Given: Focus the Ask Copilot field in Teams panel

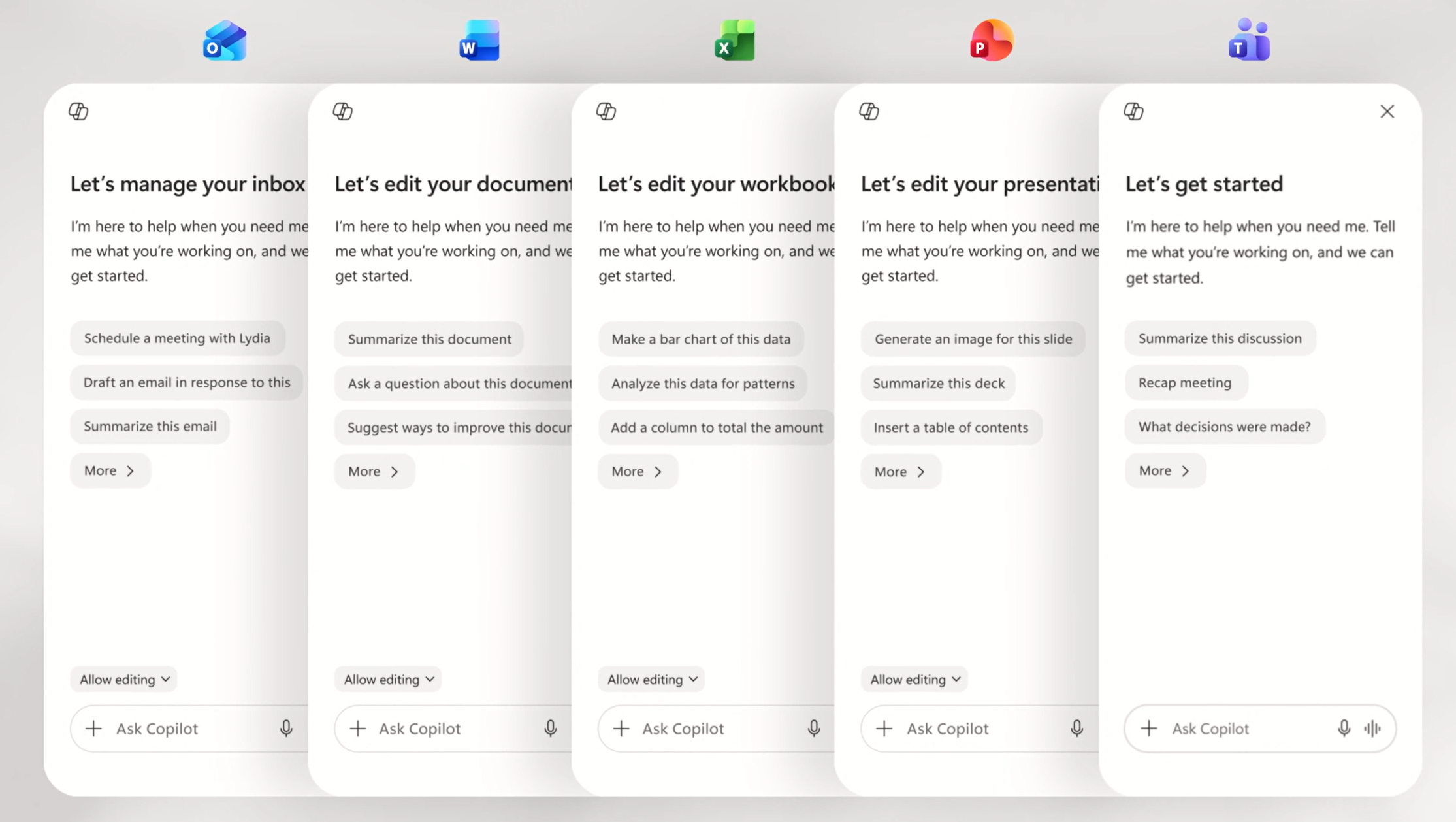Looking at the screenshot, I should pos(1260,728).
